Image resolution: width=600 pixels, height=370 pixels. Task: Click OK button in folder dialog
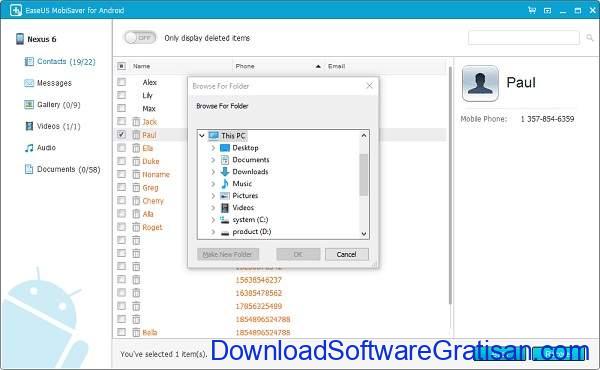tap(298, 254)
